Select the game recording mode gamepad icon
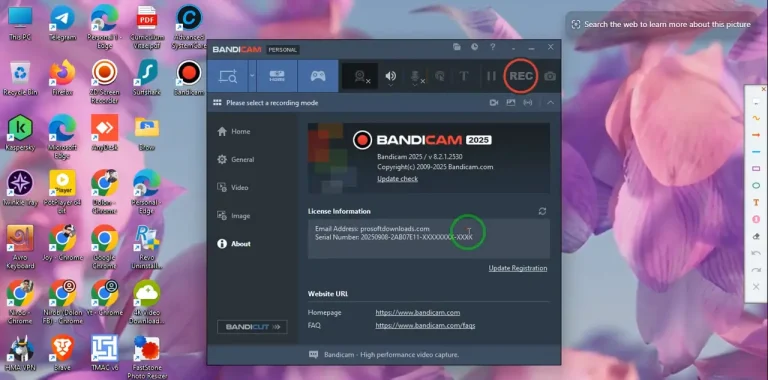Screen dimensions: 768x380 coord(318,76)
